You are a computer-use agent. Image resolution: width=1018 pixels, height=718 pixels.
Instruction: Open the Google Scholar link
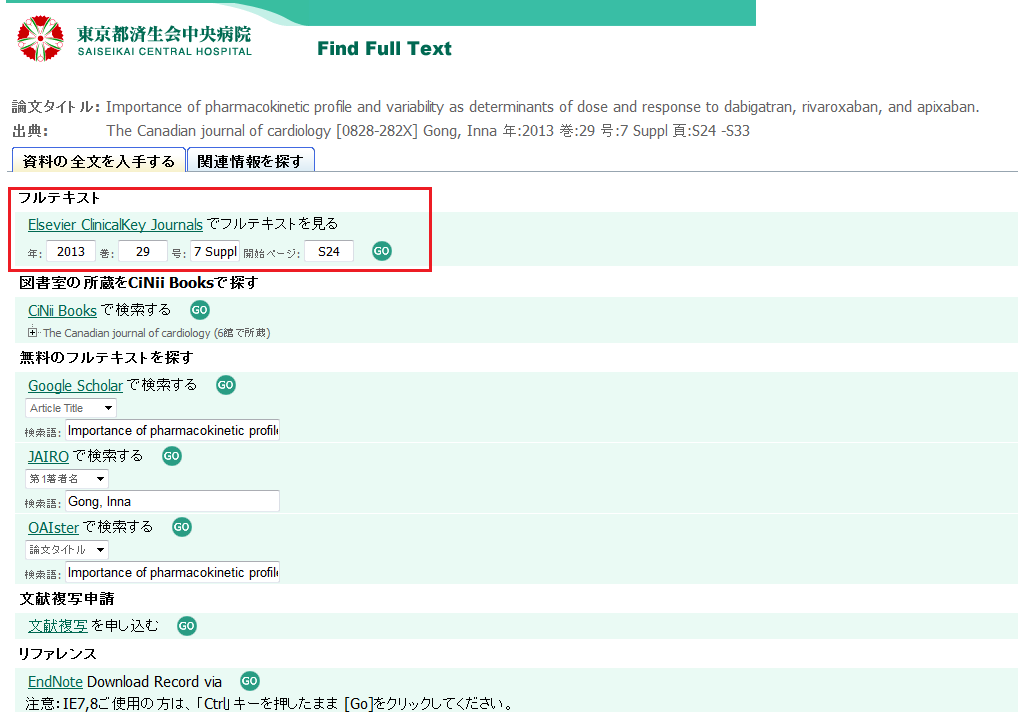75,386
